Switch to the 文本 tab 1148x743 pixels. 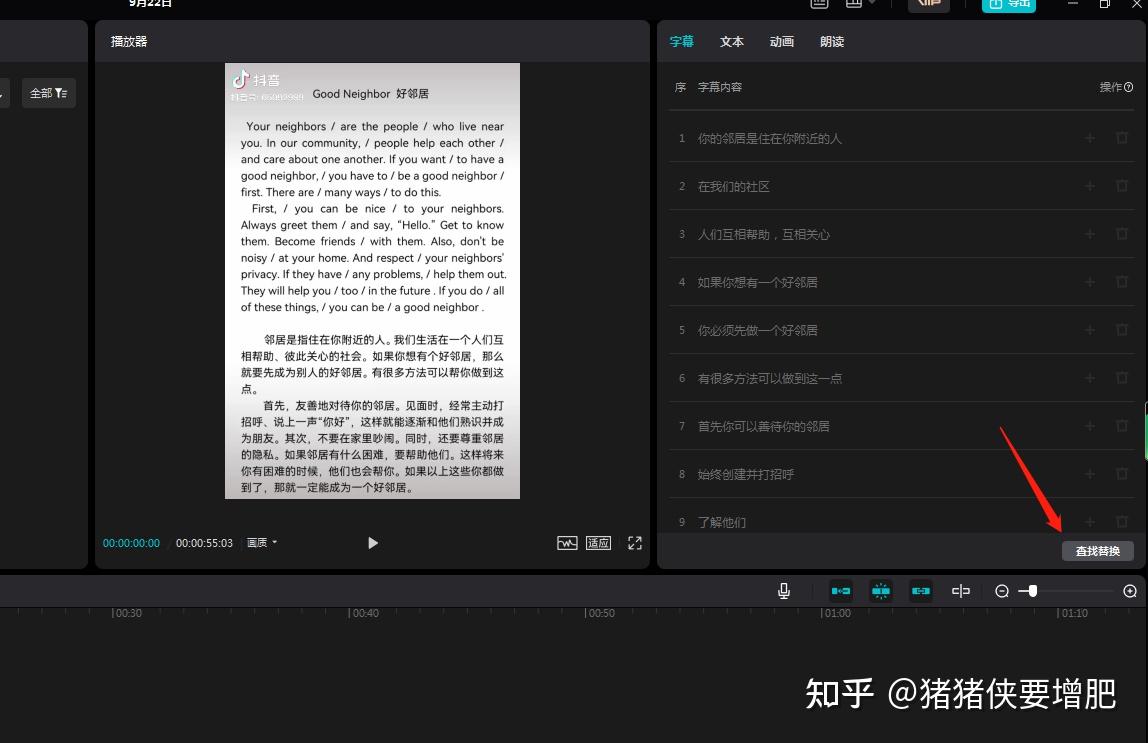(731, 41)
